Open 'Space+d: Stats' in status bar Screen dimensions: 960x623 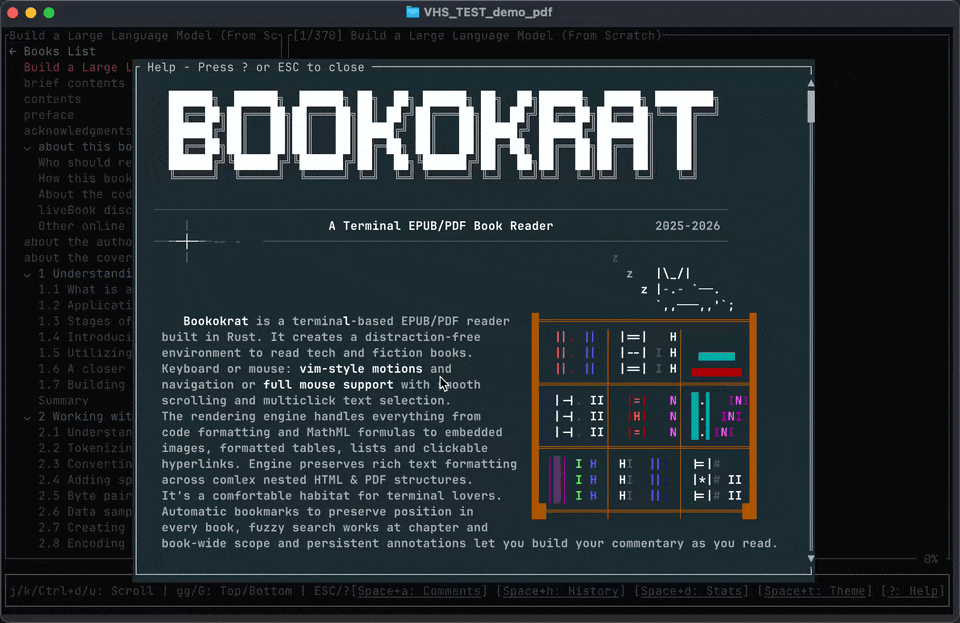click(x=692, y=592)
